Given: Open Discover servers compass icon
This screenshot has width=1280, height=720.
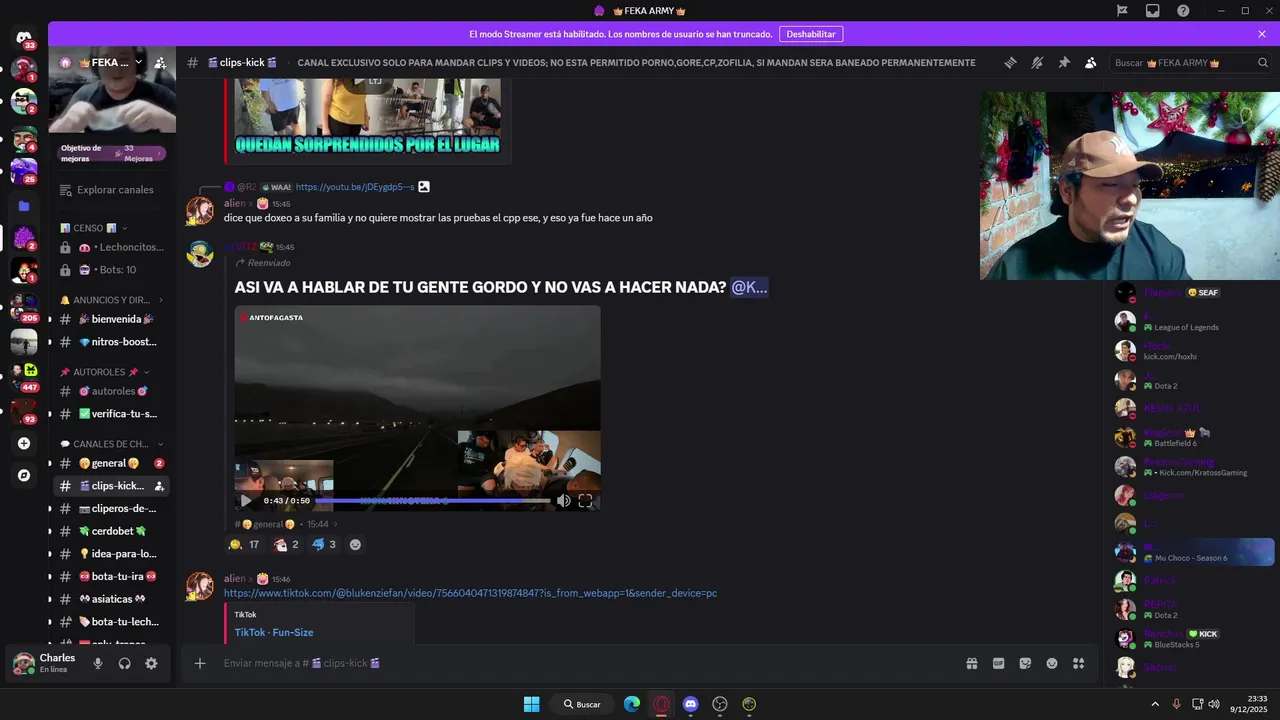Looking at the screenshot, I should pos(24,475).
